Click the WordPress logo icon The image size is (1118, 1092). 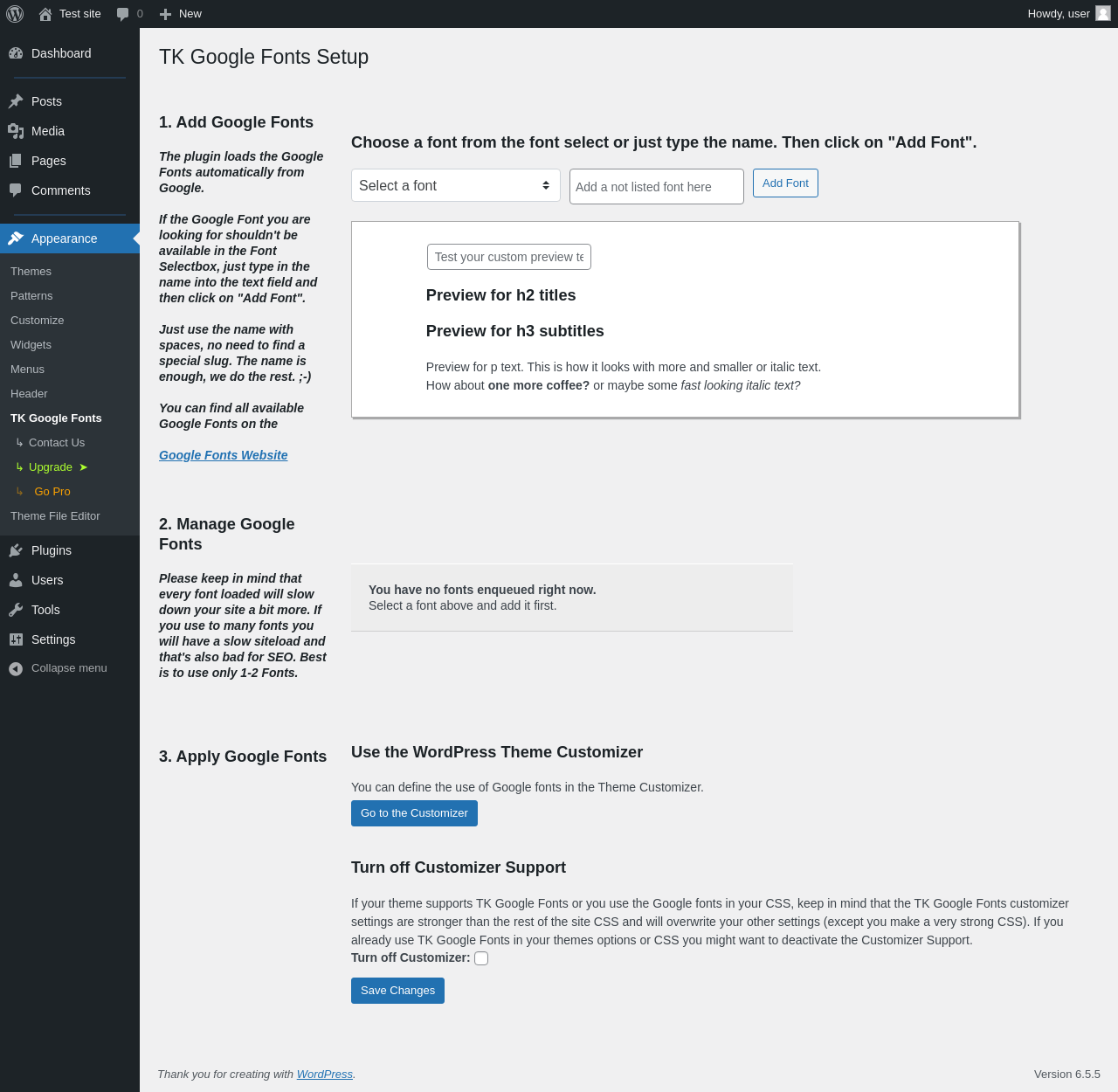click(x=15, y=14)
